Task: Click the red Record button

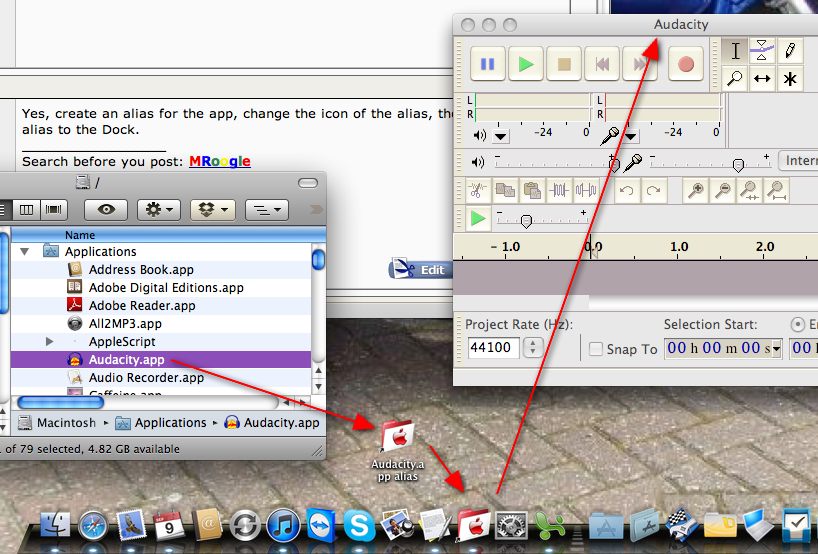Action: coord(685,64)
